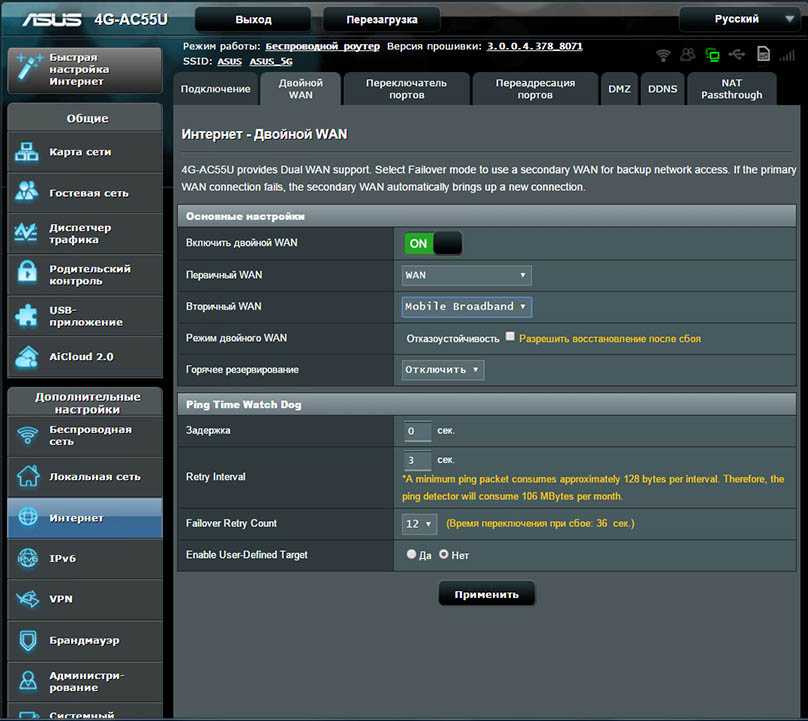Click the Интернет globe icon in sidebar
This screenshot has height=721, width=808.
click(27, 517)
